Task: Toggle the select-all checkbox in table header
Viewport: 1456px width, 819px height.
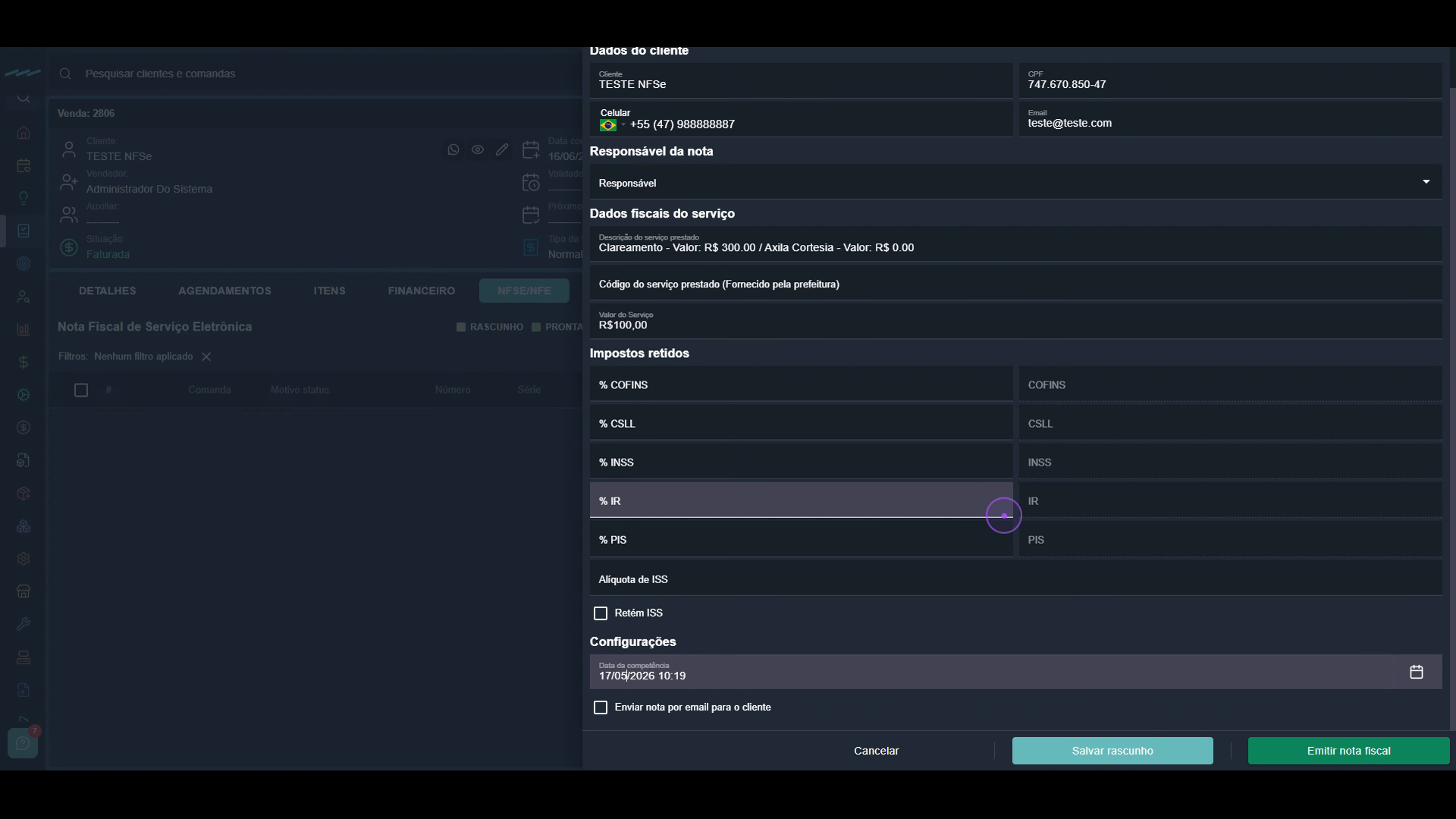Action: [81, 390]
